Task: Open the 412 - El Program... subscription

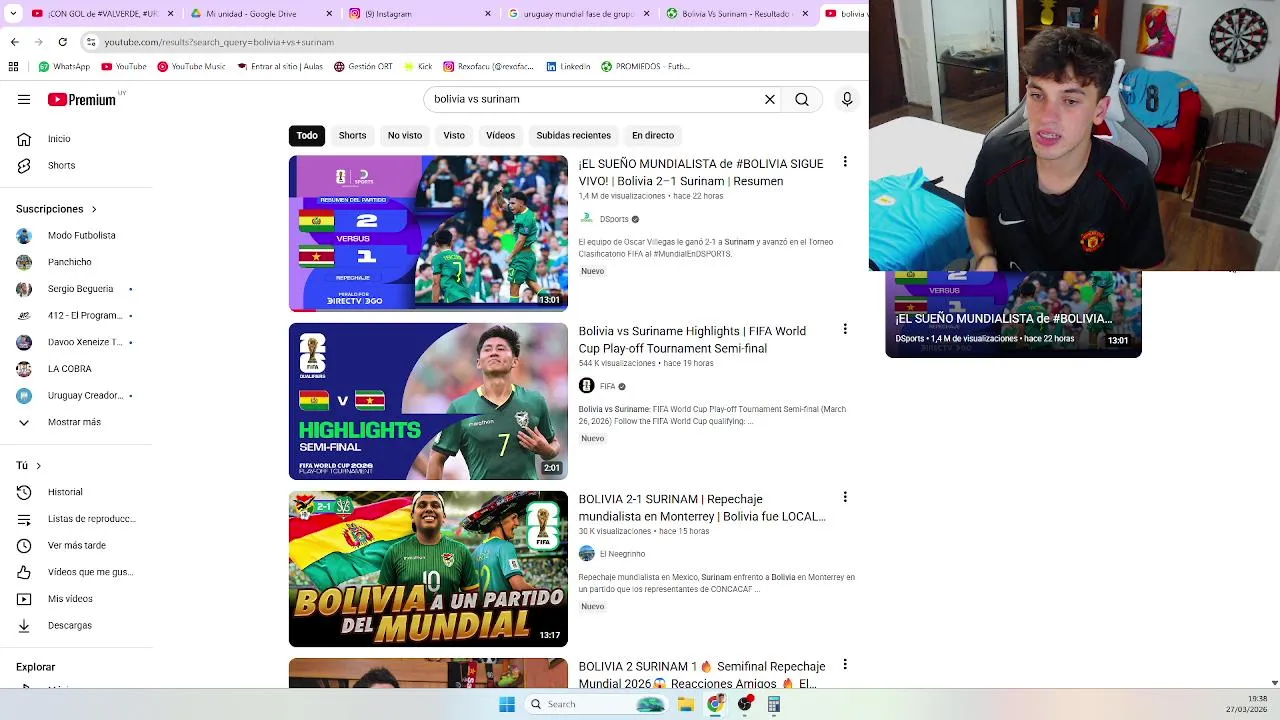Action: [x=76, y=315]
